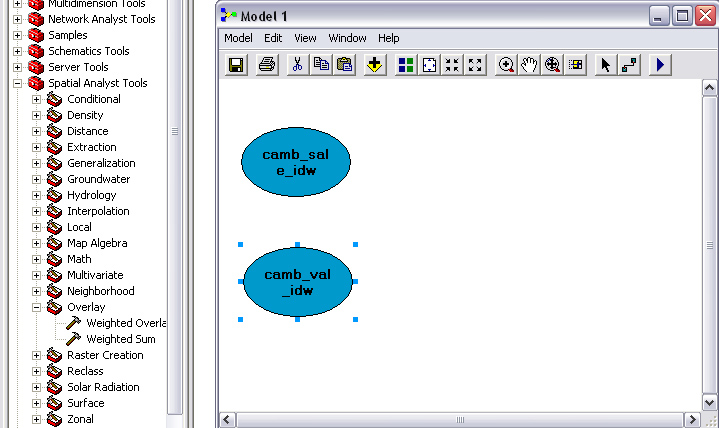Click the Copy toolbar icon

[x=321, y=65]
